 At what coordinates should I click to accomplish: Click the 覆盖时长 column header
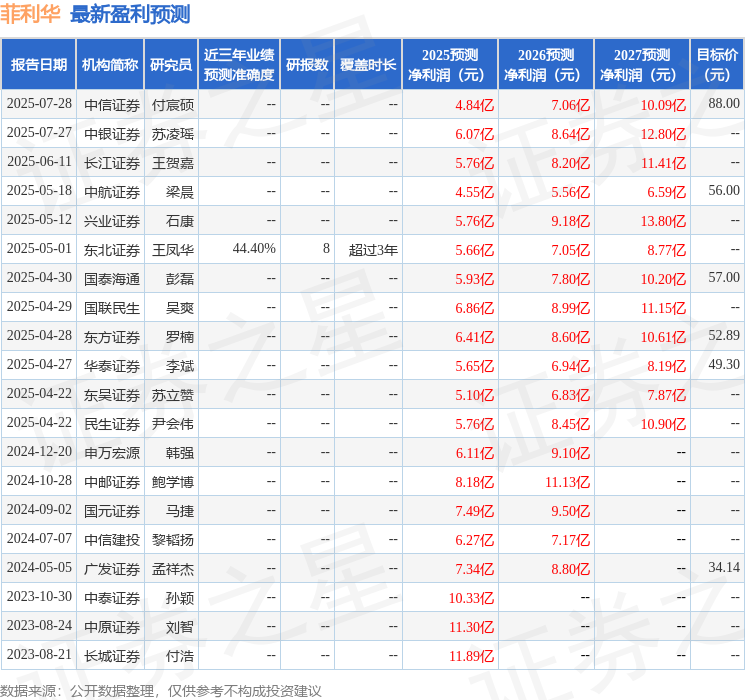click(x=368, y=65)
